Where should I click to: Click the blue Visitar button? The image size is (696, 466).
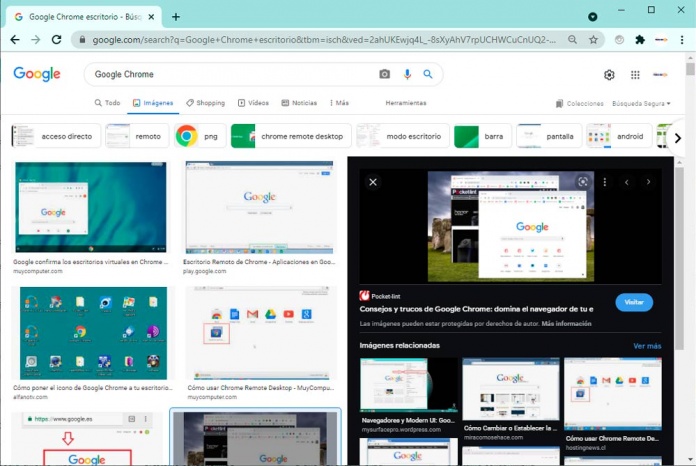634,302
